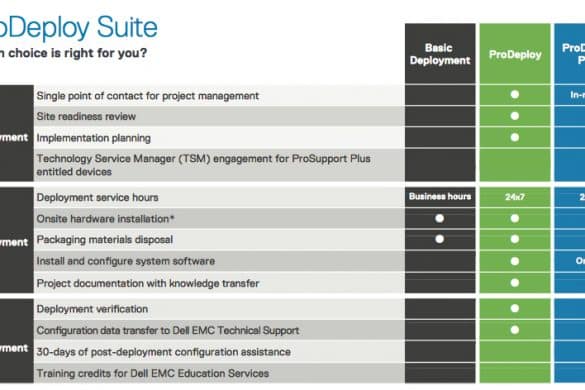Click the blue ProDeploy Plus column header
This screenshot has height=390, width=585.
pos(570,54)
